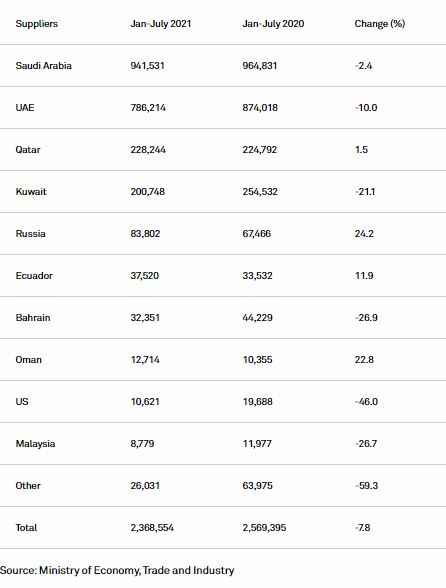
Task: Click the Bahrain supplier cell
Action: click(x=33, y=318)
